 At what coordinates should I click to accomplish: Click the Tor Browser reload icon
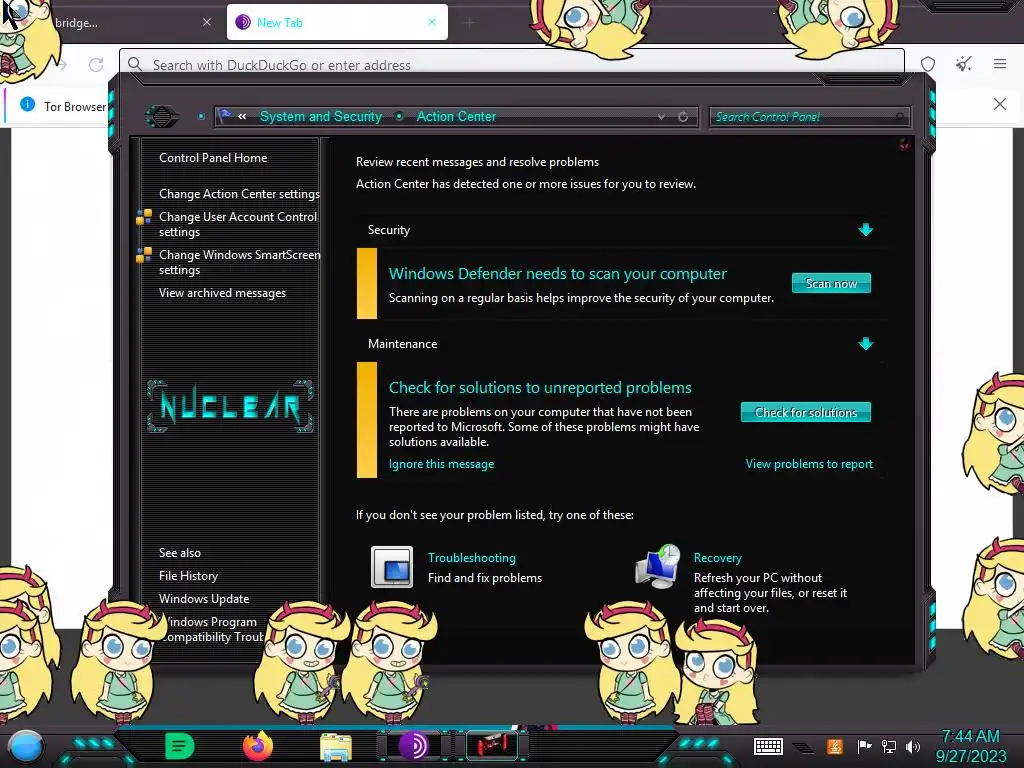click(x=96, y=65)
